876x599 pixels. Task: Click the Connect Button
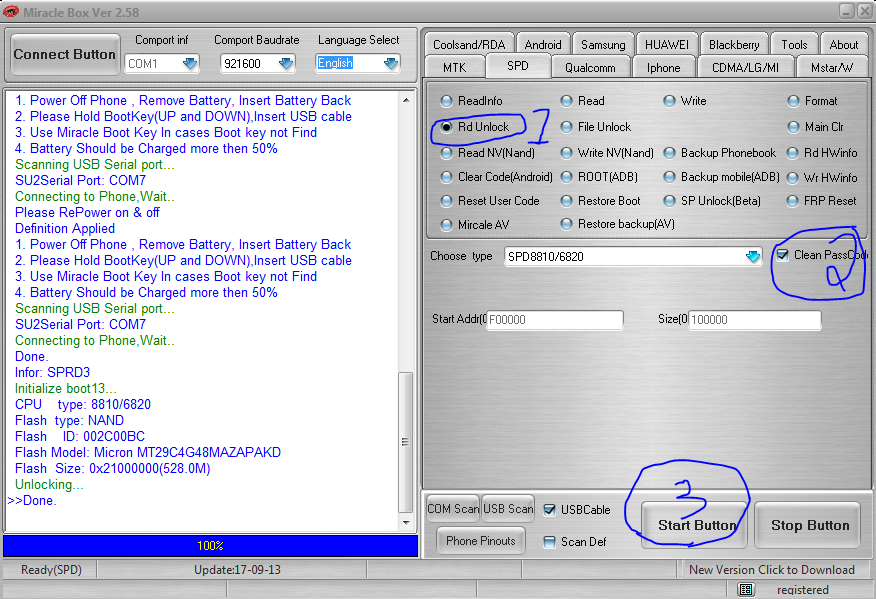65,54
